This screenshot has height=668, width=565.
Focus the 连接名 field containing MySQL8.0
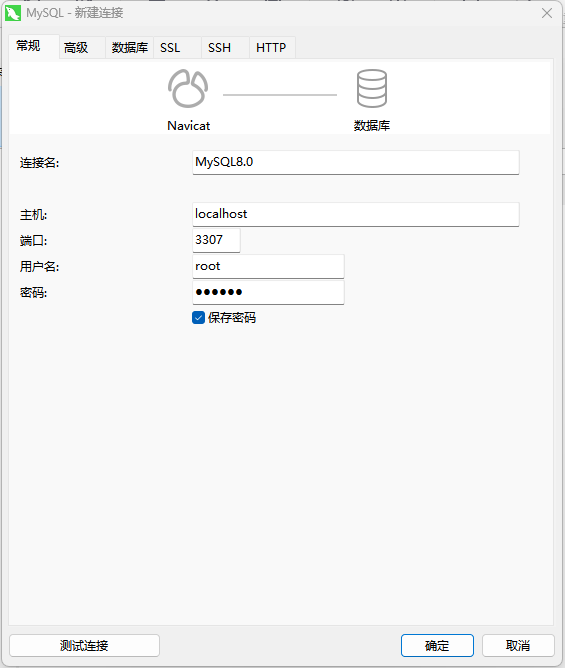pos(355,162)
